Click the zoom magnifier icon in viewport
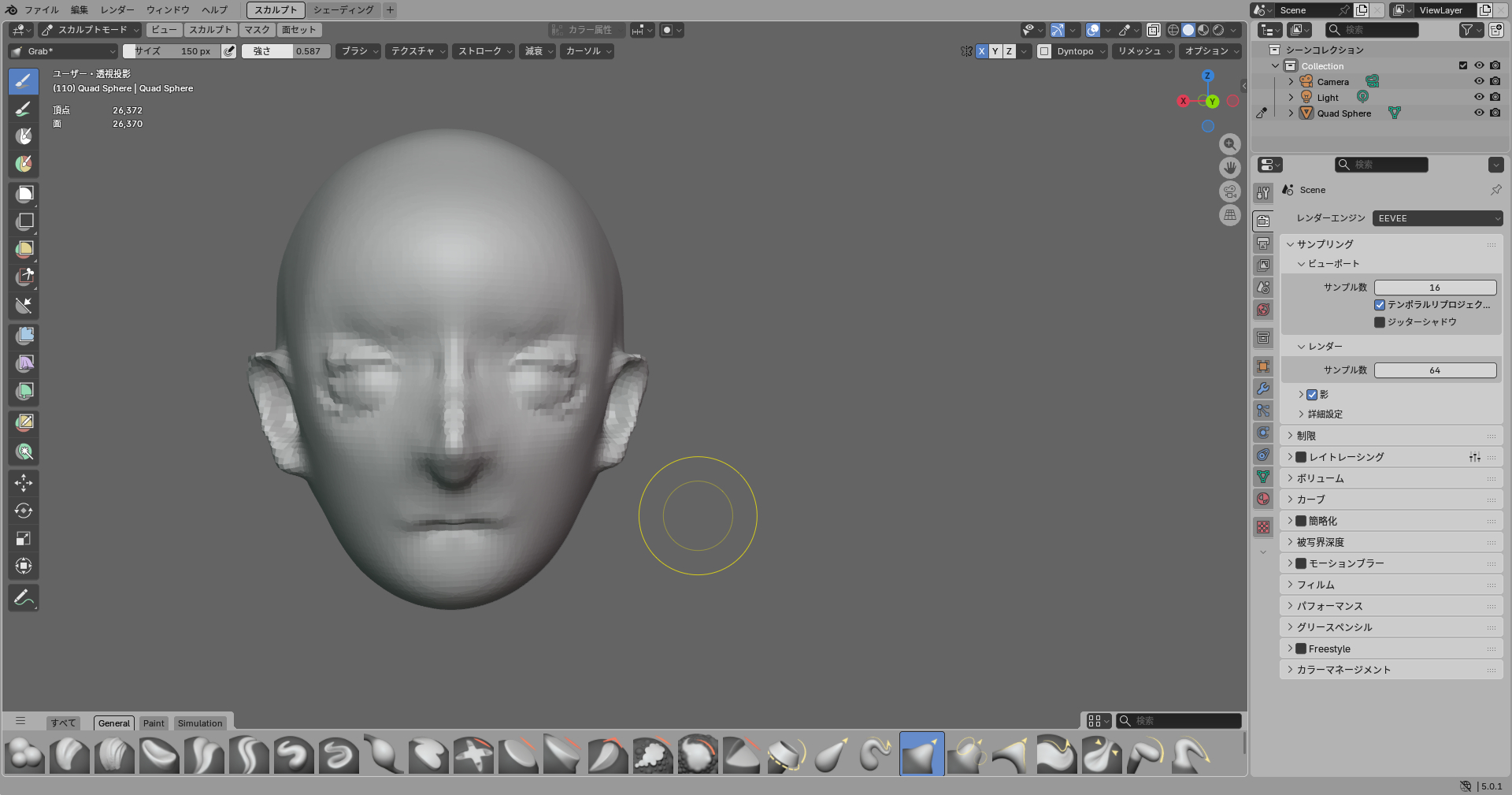Viewport: 1512px width, 795px height. (x=1229, y=144)
